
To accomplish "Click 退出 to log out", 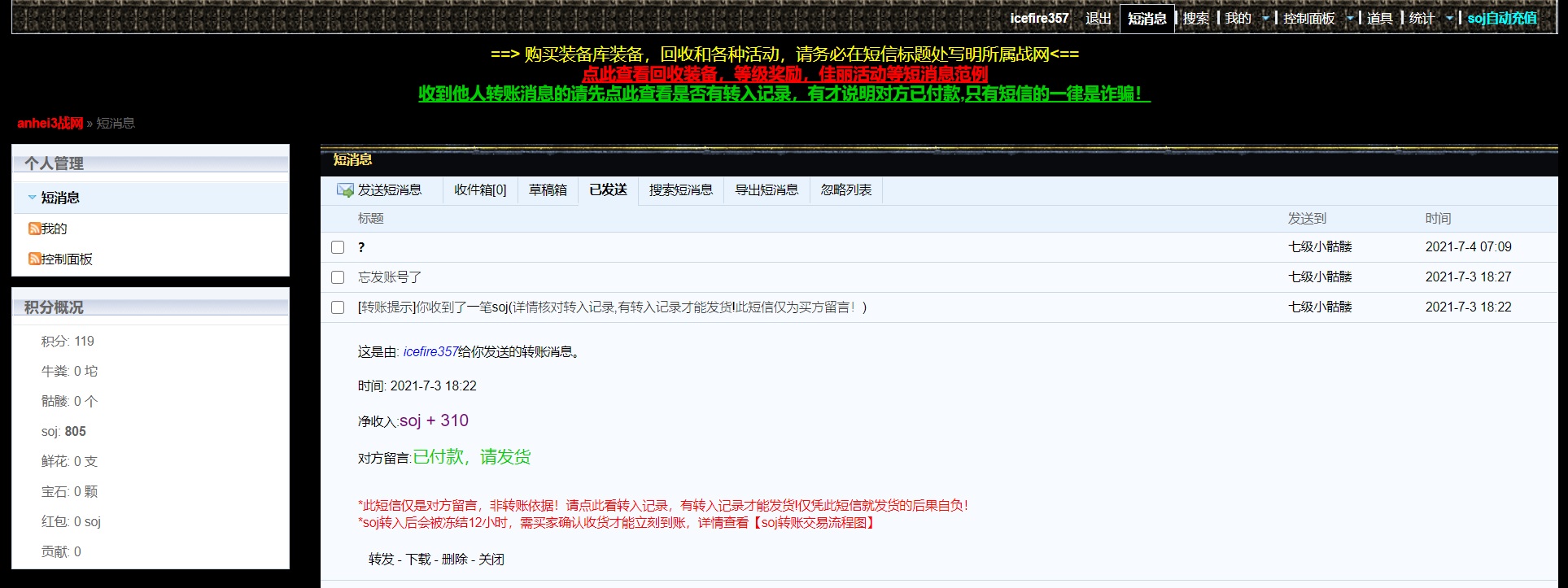I will 1098,19.
